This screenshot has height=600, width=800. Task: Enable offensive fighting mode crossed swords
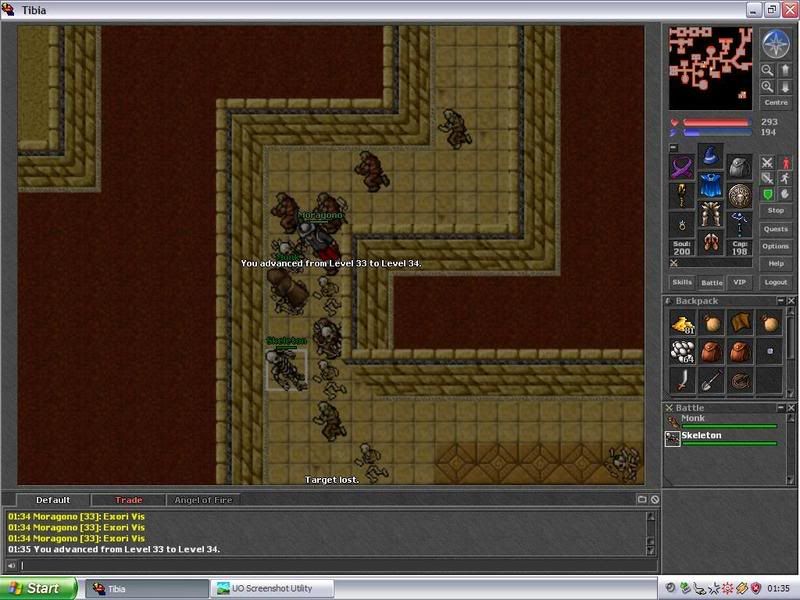pos(767,163)
